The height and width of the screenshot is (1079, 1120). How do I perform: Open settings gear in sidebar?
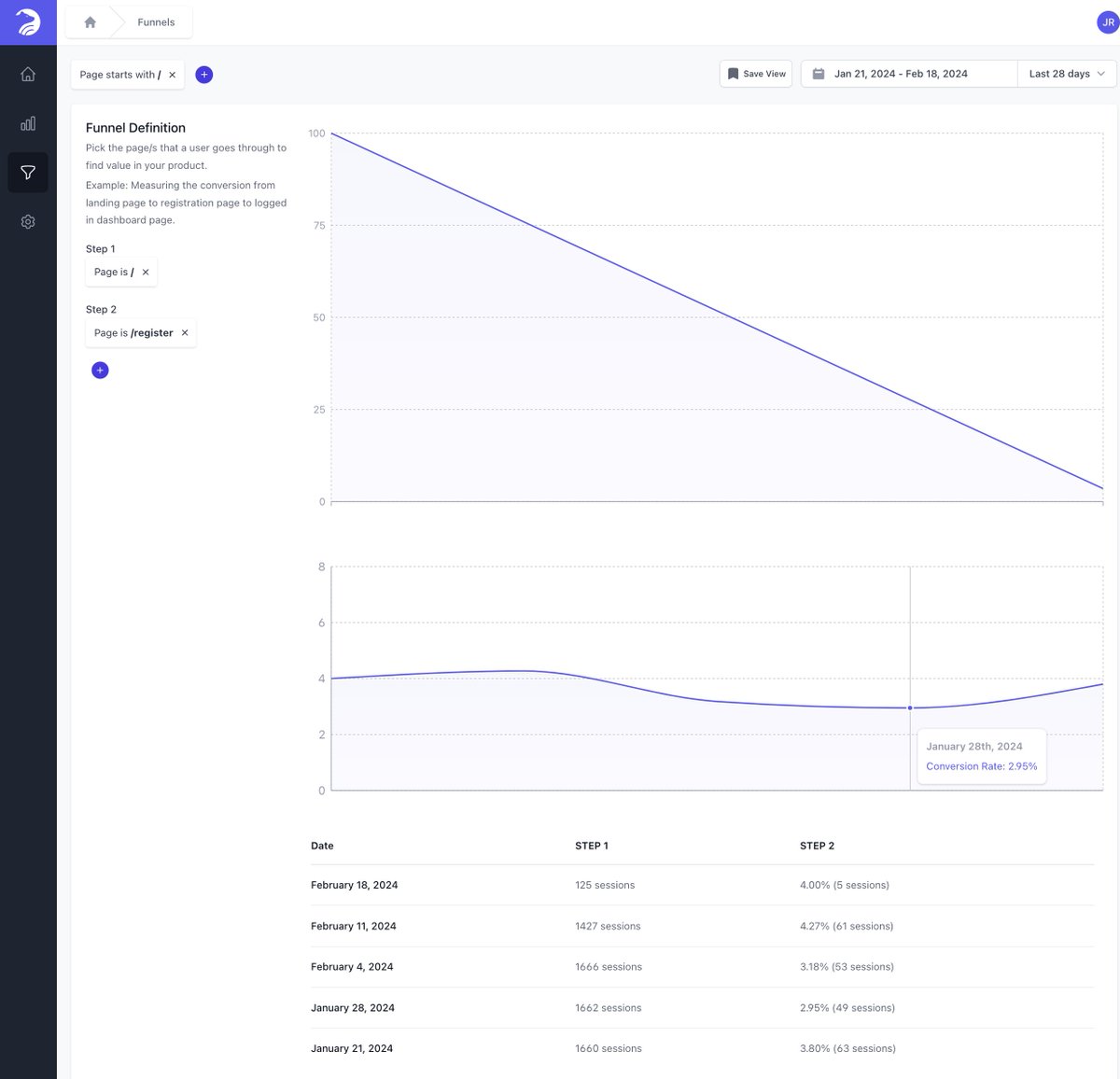(28, 221)
